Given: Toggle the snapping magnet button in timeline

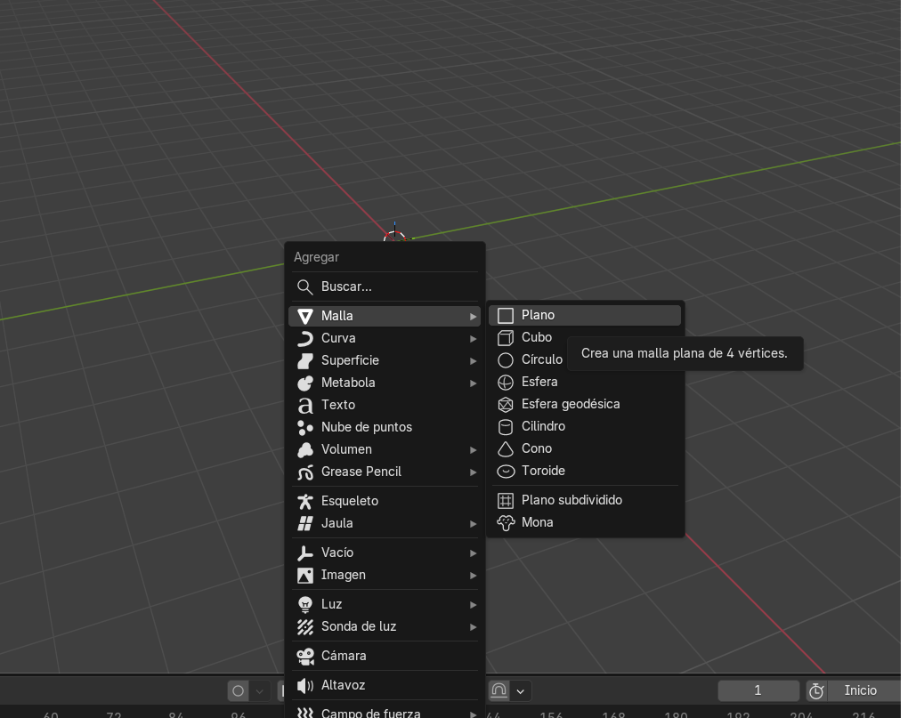Looking at the screenshot, I should pyautogui.click(x=498, y=691).
